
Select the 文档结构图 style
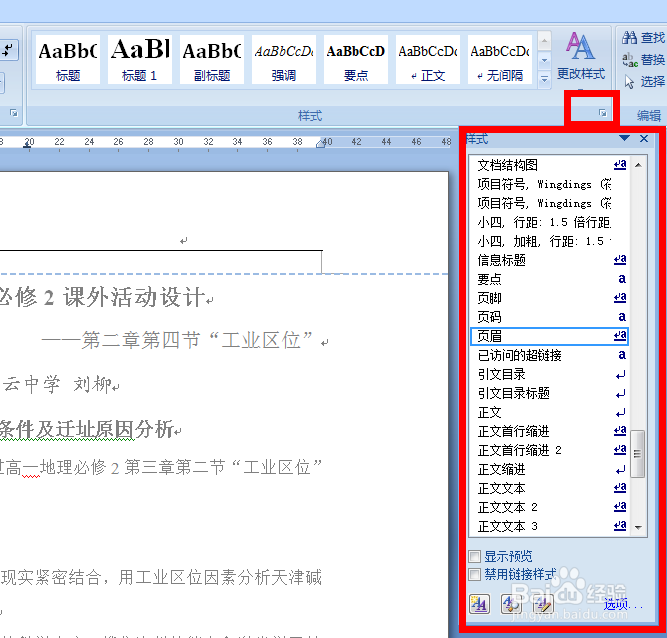[549, 165]
